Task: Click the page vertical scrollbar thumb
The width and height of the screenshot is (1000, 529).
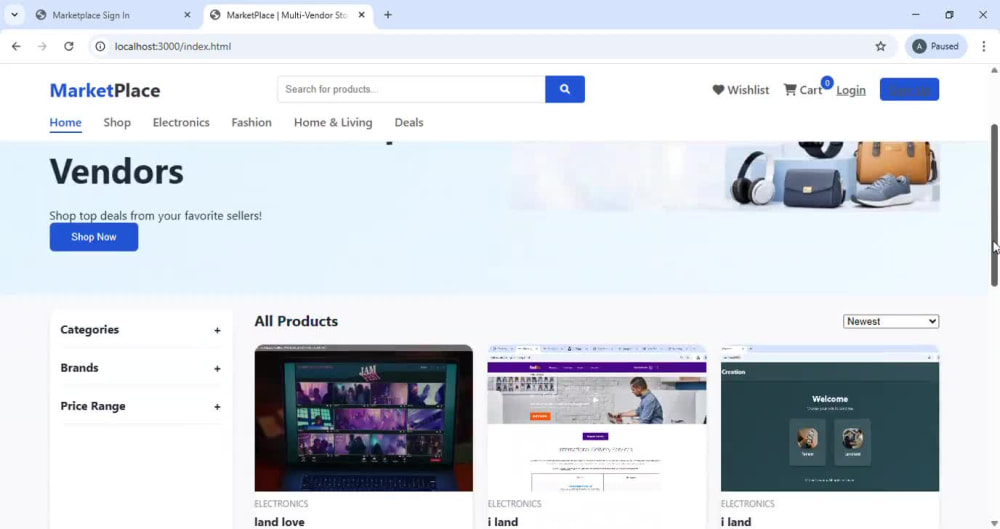Action: (x=994, y=204)
